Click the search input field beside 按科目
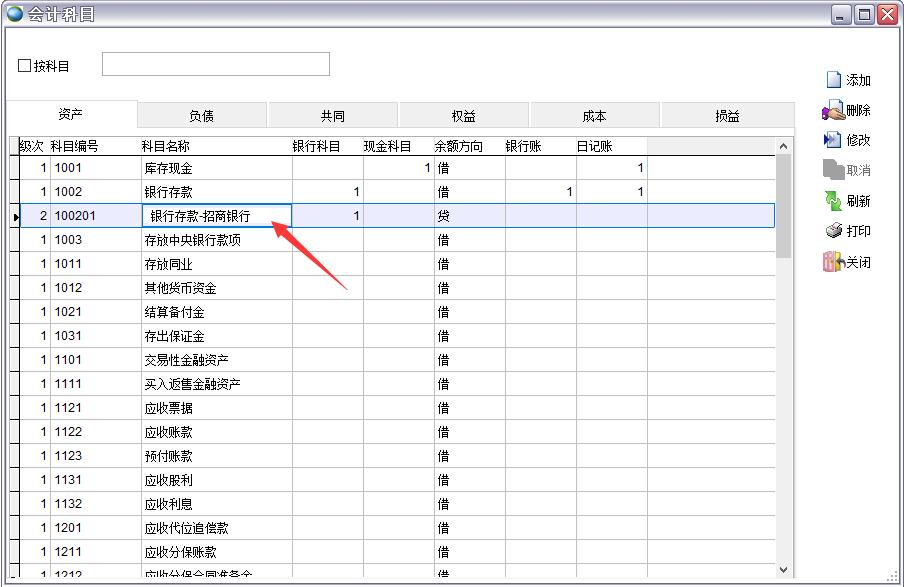 tap(215, 65)
